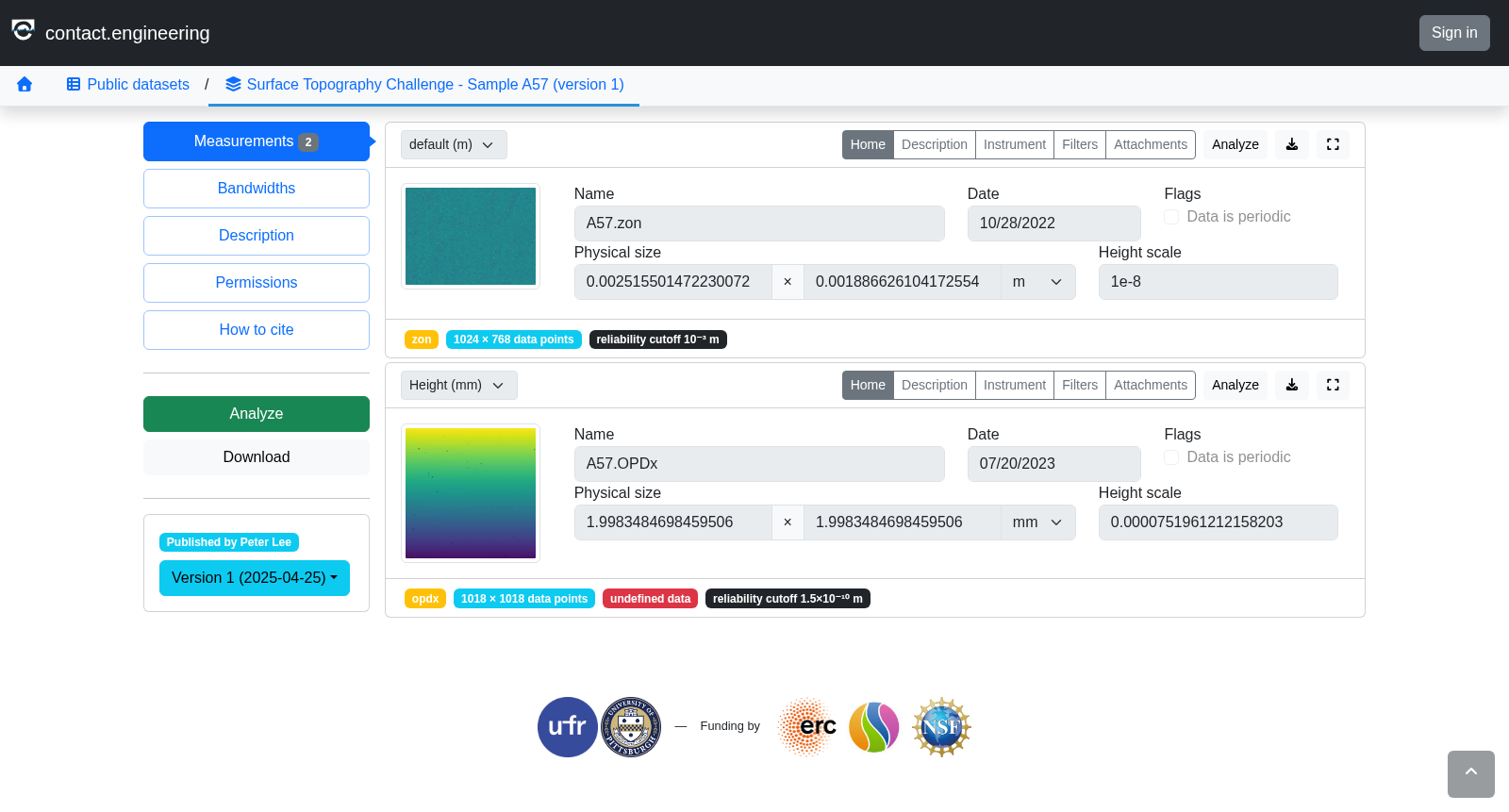Switch to Attachments tab of A57.OPDx

pos(1151,385)
